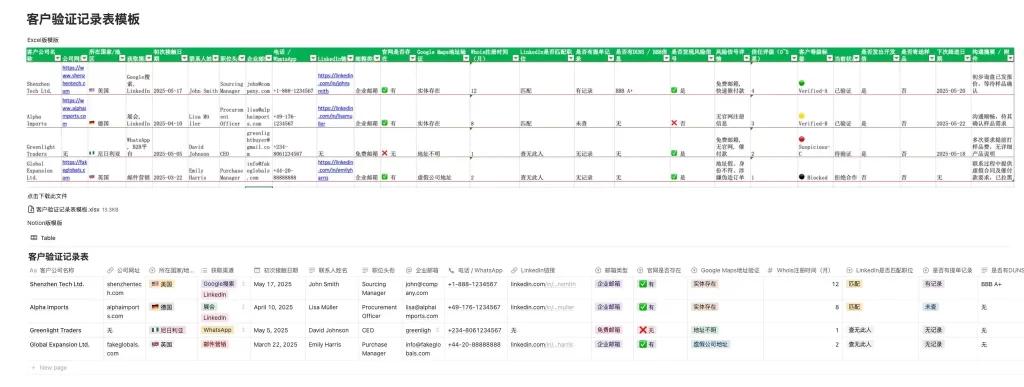
Task: Click the @ icon of 企业邮箱 column
Action: click(408, 270)
